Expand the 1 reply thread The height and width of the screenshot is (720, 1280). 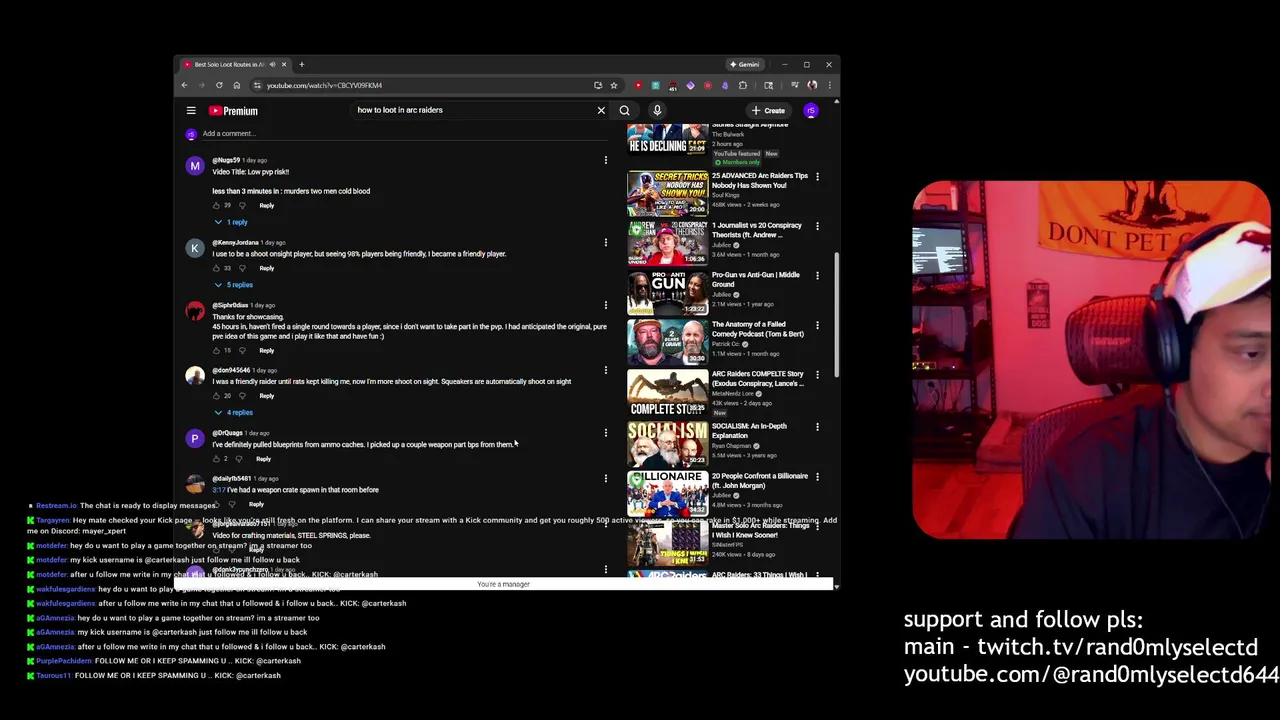pyautogui.click(x=231, y=222)
